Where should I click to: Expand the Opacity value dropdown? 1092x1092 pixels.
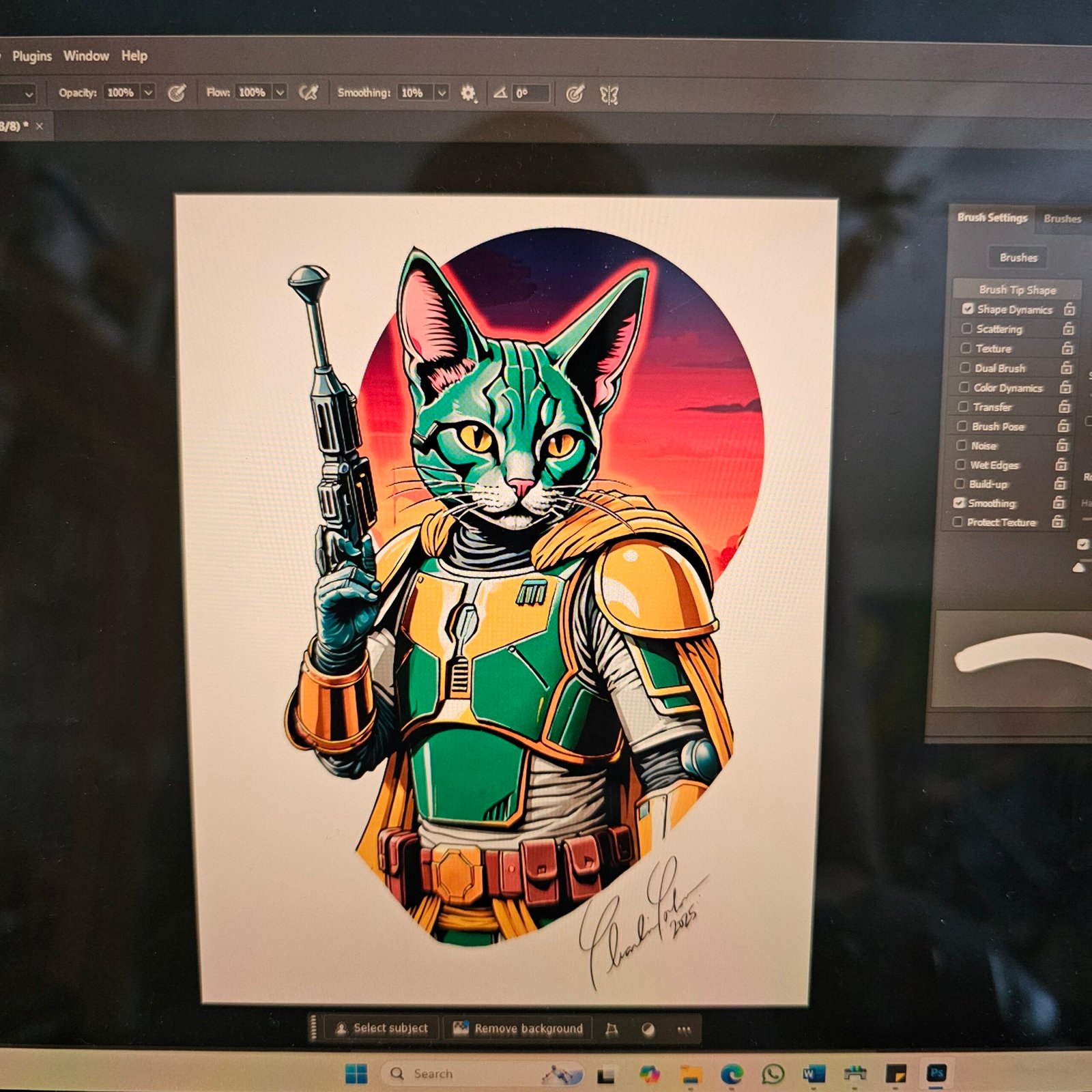148,92
